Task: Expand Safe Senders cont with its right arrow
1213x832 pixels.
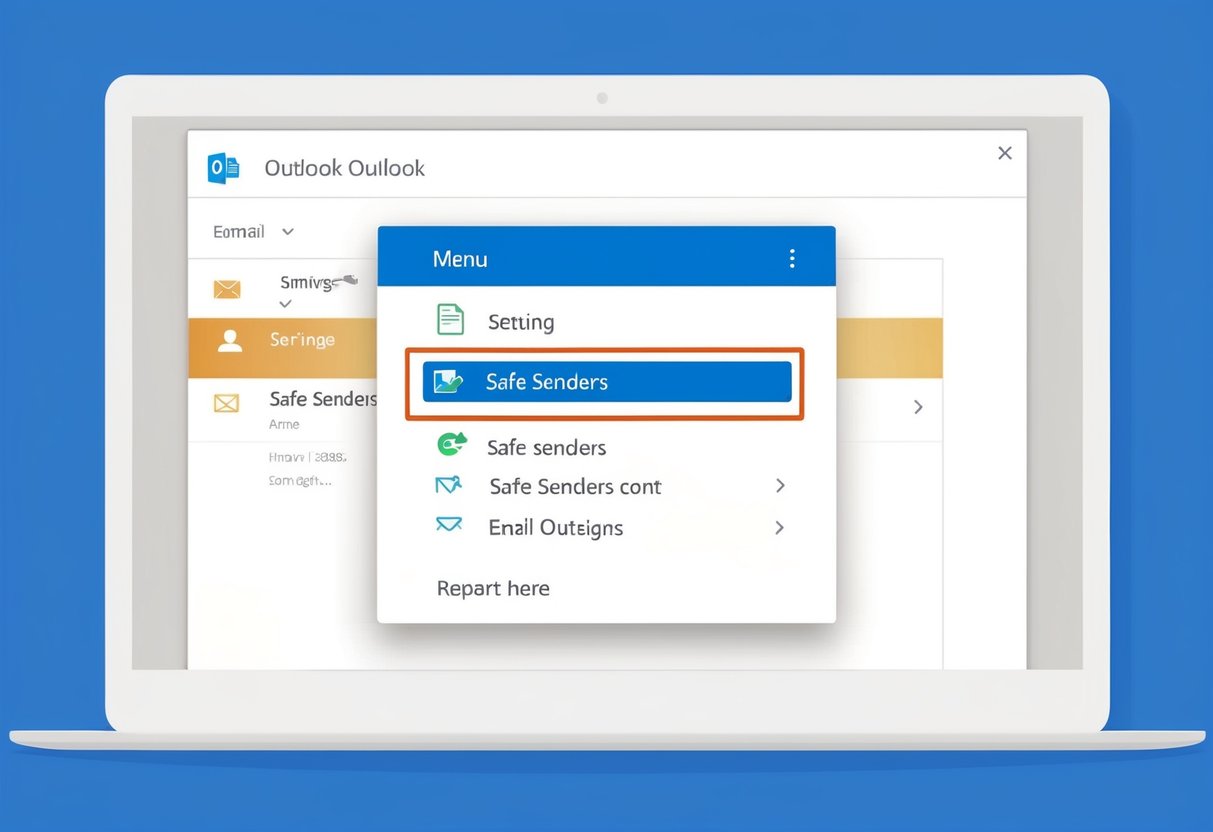Action: click(780, 486)
